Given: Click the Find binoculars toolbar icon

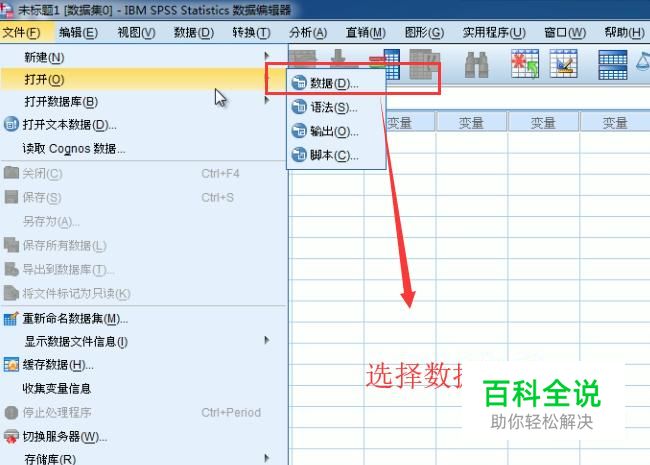Looking at the screenshot, I should (476, 65).
